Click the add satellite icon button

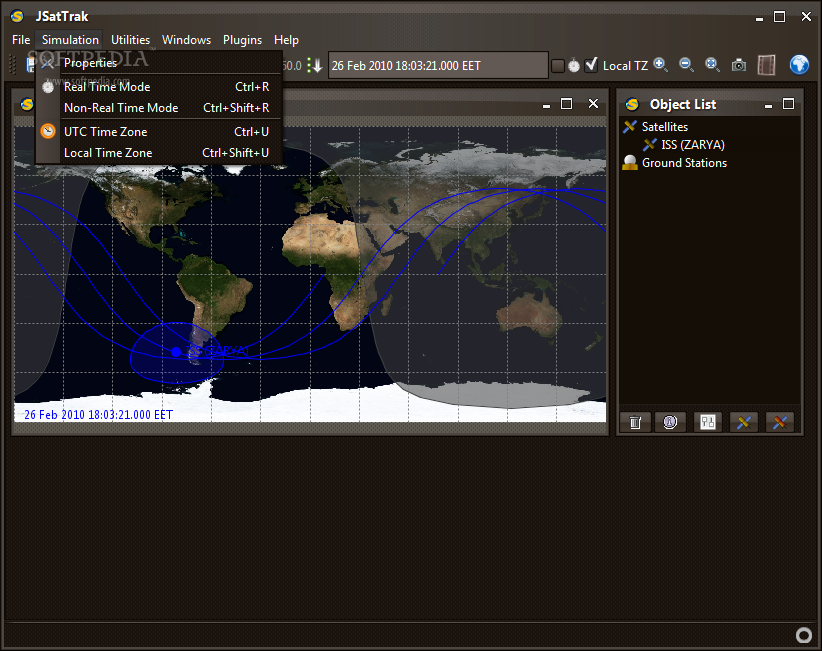click(744, 422)
